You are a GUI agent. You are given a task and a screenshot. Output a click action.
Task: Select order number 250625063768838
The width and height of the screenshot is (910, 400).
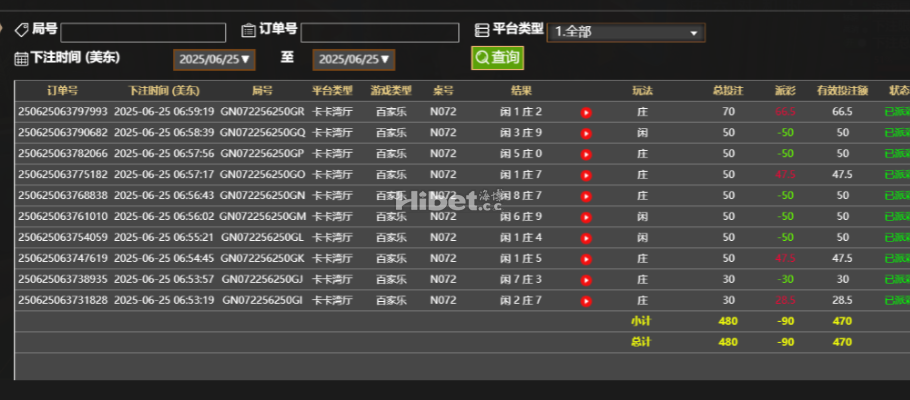[x=63, y=195]
